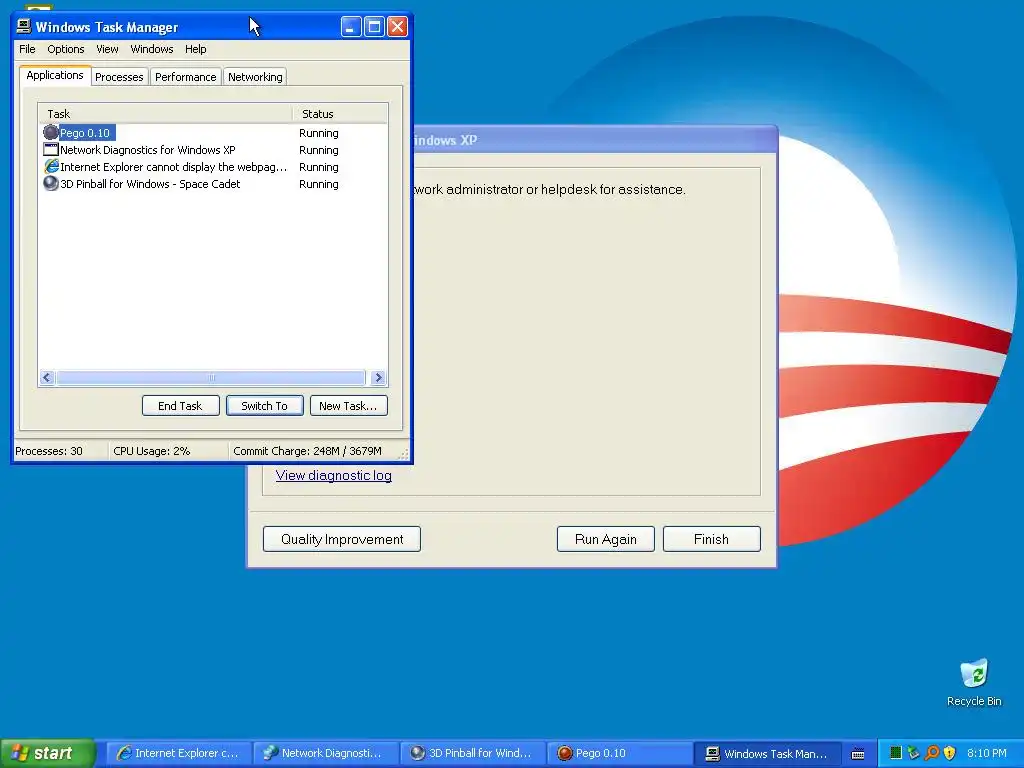
Task: Click the Task Manager title bar icon
Action: pyautogui.click(x=24, y=26)
